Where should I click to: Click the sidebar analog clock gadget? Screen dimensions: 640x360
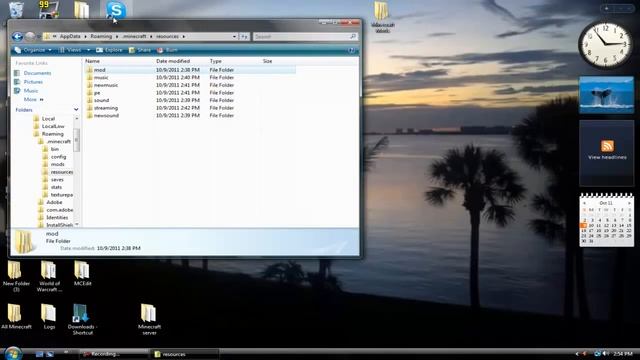tap(606, 44)
